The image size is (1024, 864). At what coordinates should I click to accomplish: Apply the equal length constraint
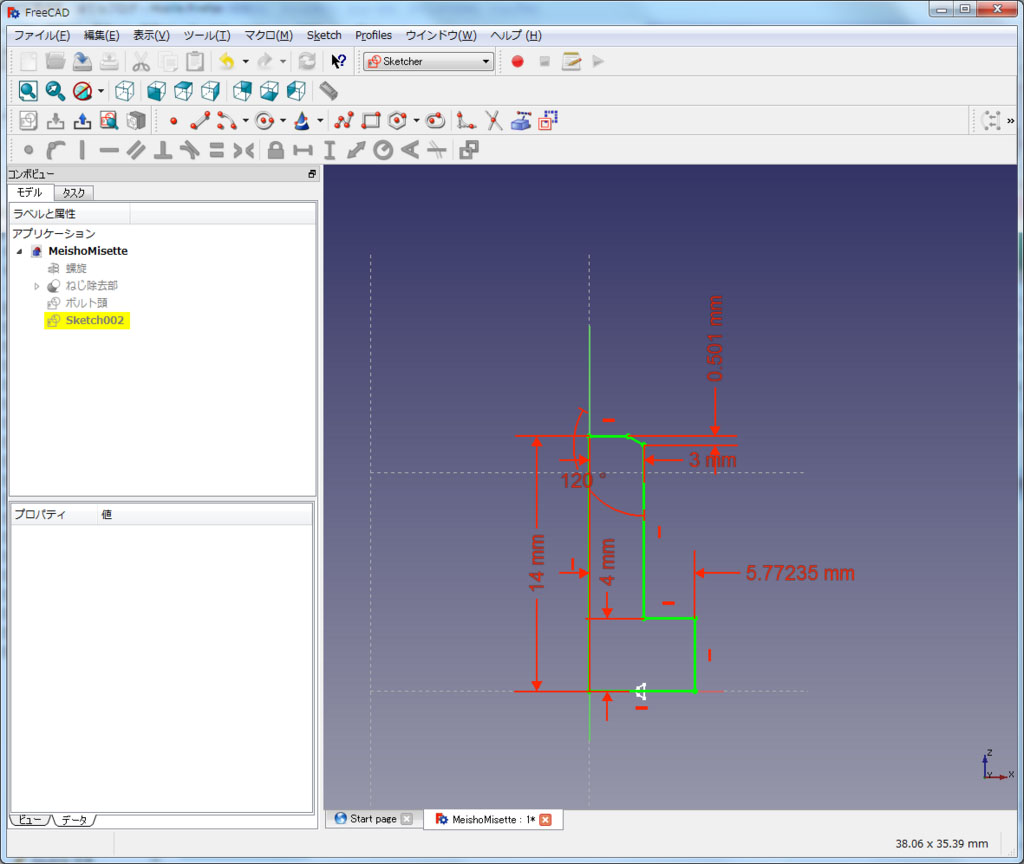tap(216, 150)
